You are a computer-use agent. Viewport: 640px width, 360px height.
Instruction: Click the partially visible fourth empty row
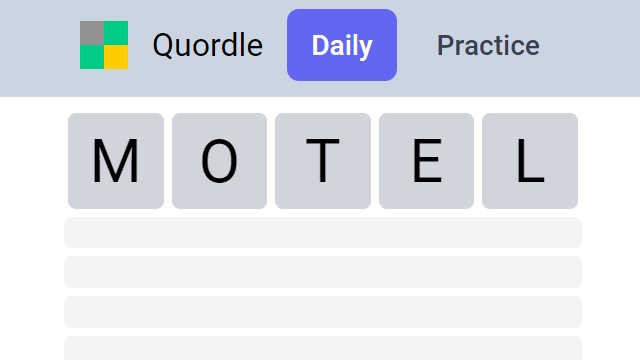[x=323, y=348]
